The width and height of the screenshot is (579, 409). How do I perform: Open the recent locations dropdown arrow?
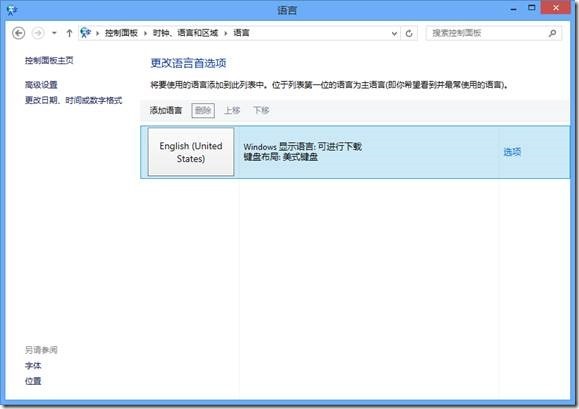(54, 33)
